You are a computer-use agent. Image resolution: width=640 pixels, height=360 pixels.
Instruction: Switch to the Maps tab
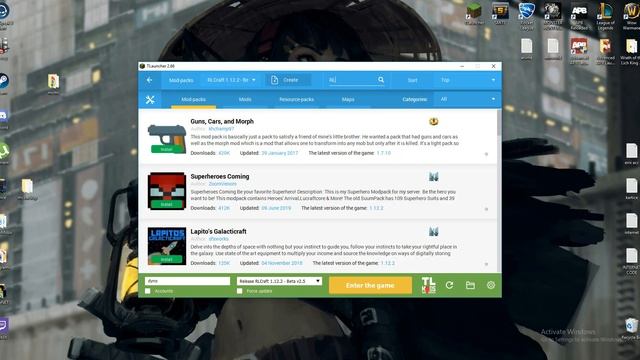[348, 100]
